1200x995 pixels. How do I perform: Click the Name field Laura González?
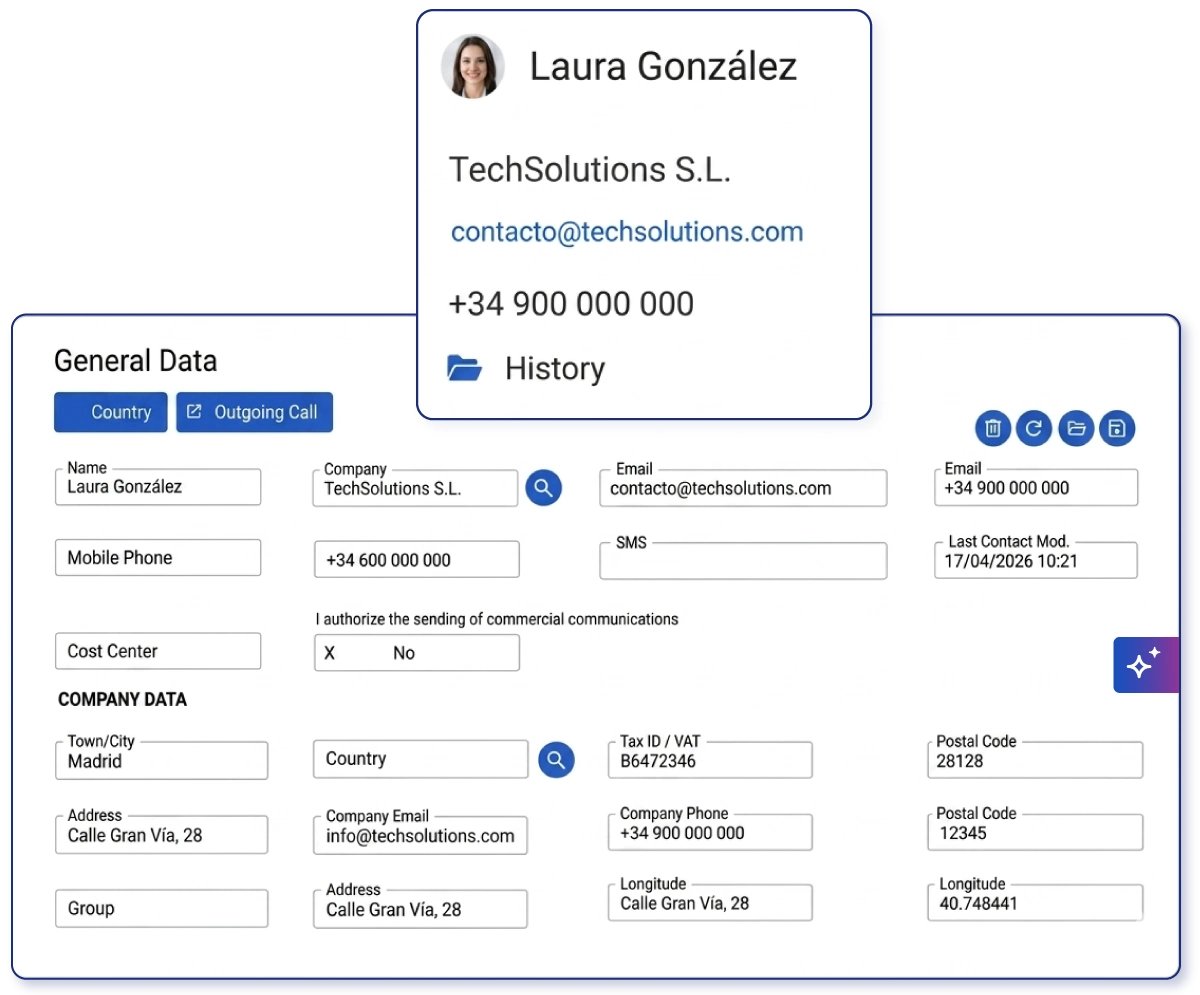(158, 487)
